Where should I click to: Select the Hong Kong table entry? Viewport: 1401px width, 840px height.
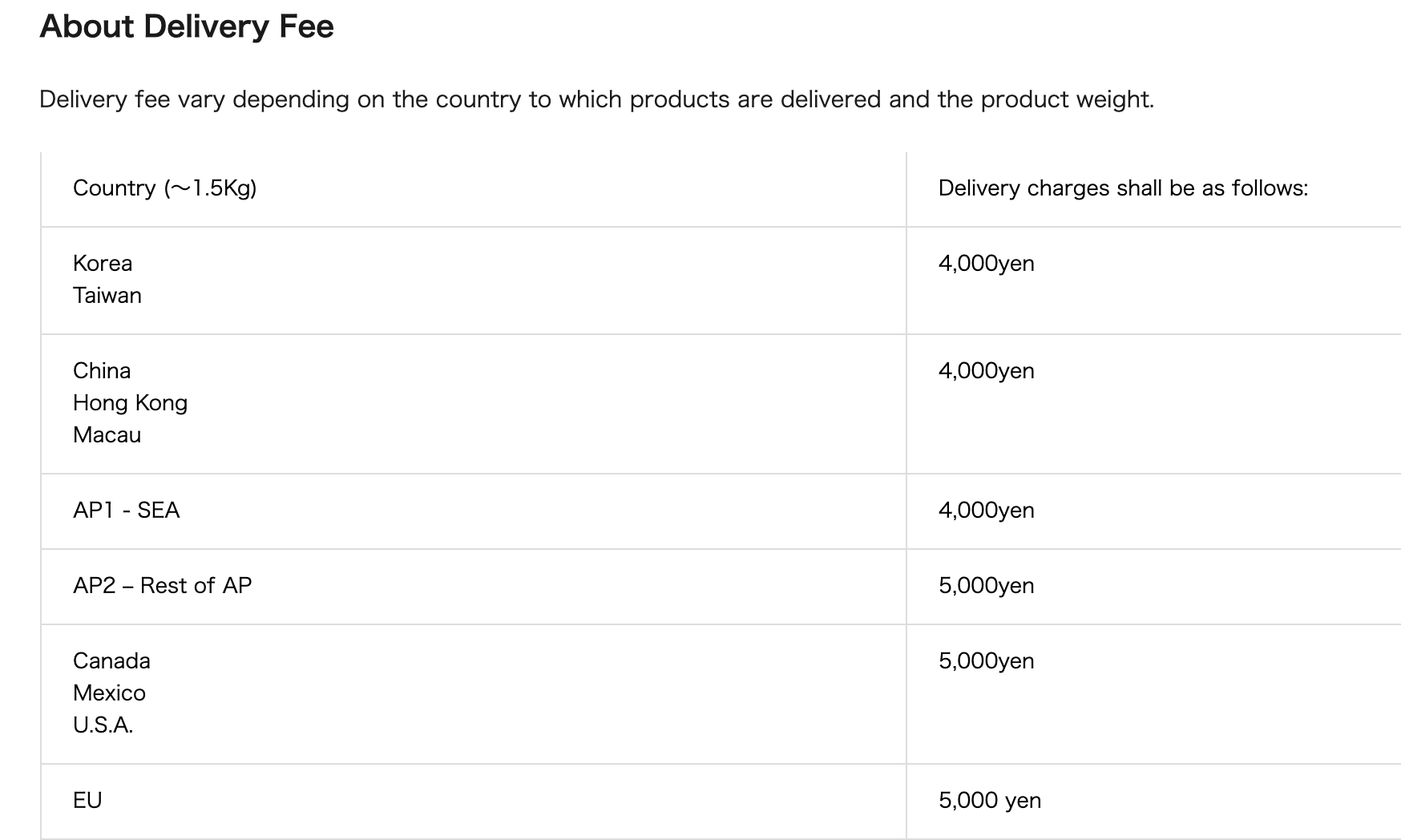[x=130, y=402]
